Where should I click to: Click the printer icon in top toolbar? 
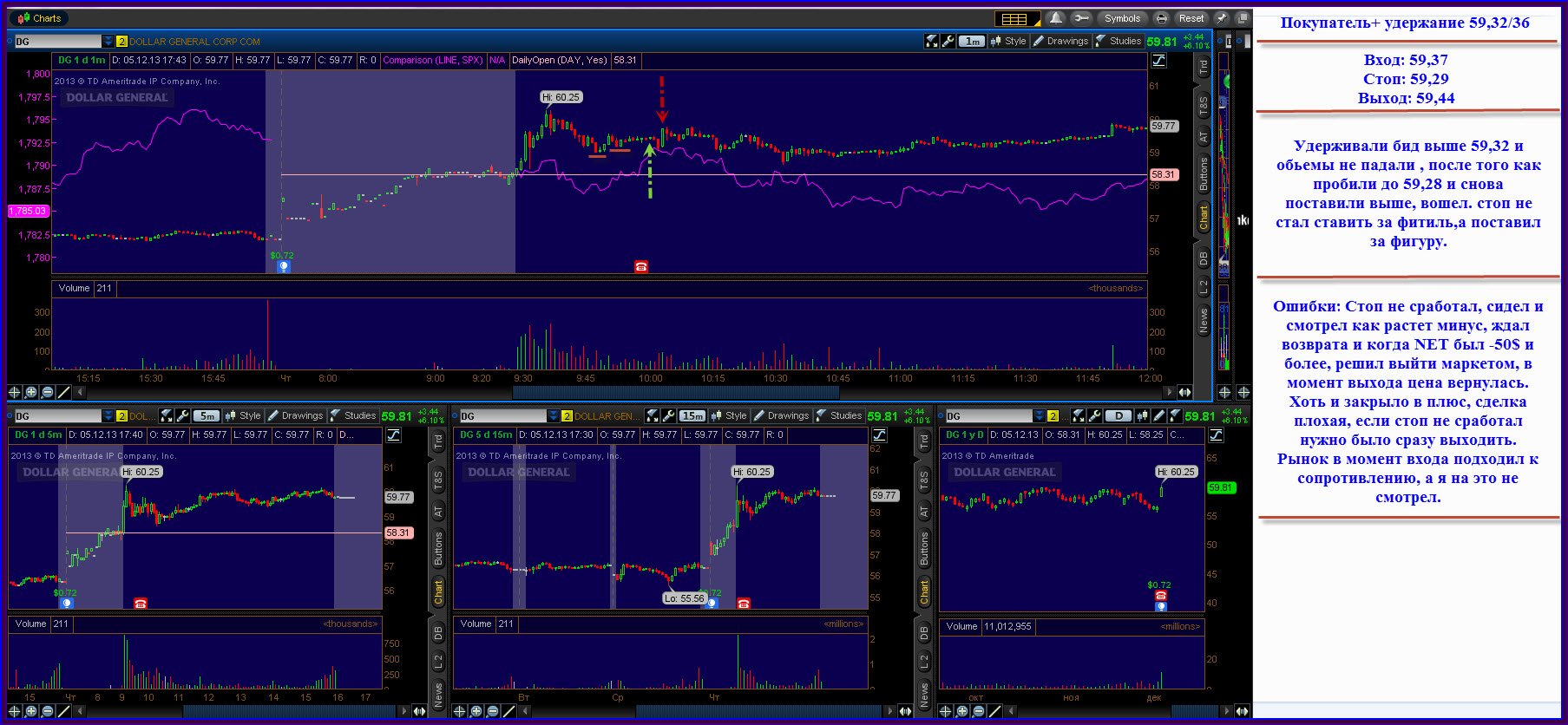click(x=1161, y=18)
